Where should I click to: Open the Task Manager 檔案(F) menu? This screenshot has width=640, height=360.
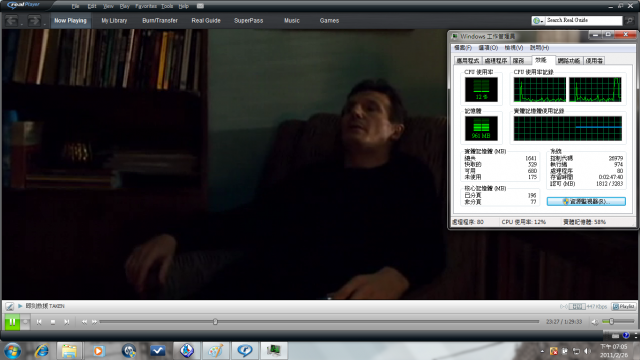(463, 48)
